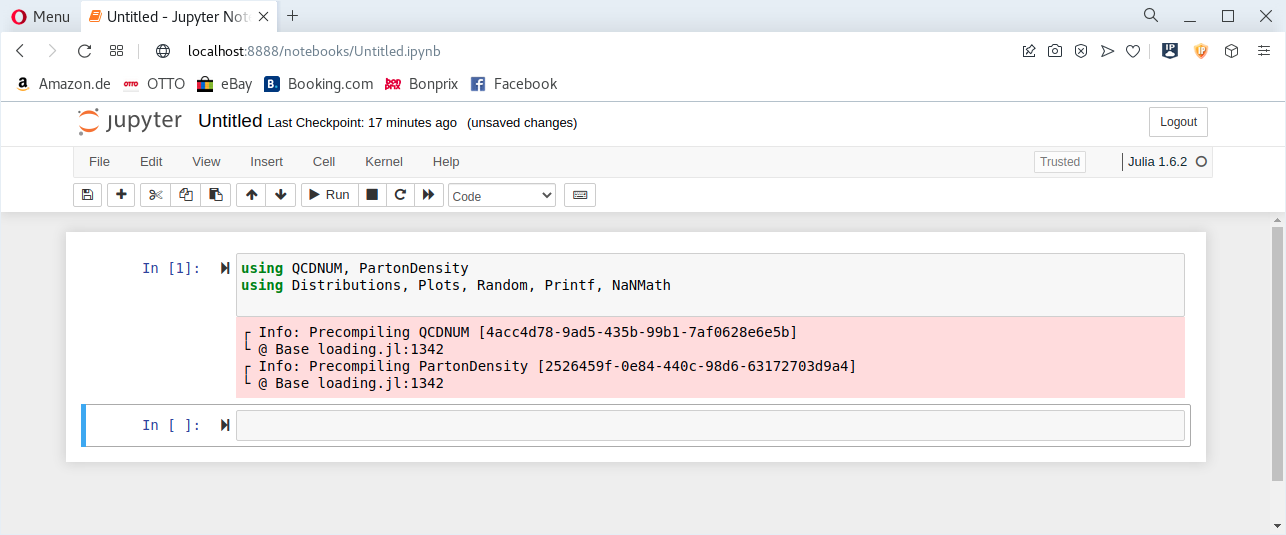Viewport: 1286px width, 535px height.
Task: Open the Kernel menu
Action: [384, 162]
